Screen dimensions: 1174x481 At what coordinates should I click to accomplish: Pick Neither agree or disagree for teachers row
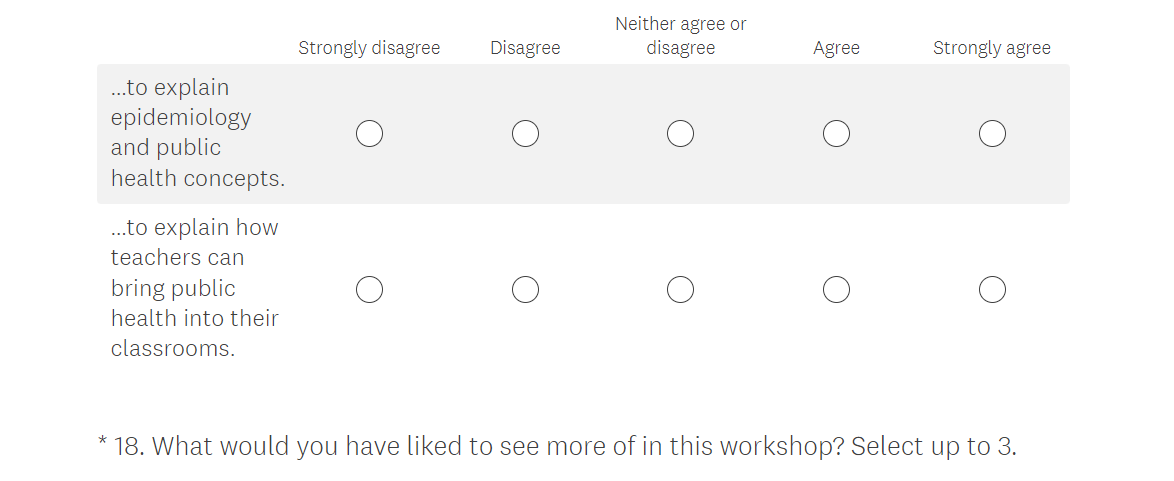pos(680,290)
